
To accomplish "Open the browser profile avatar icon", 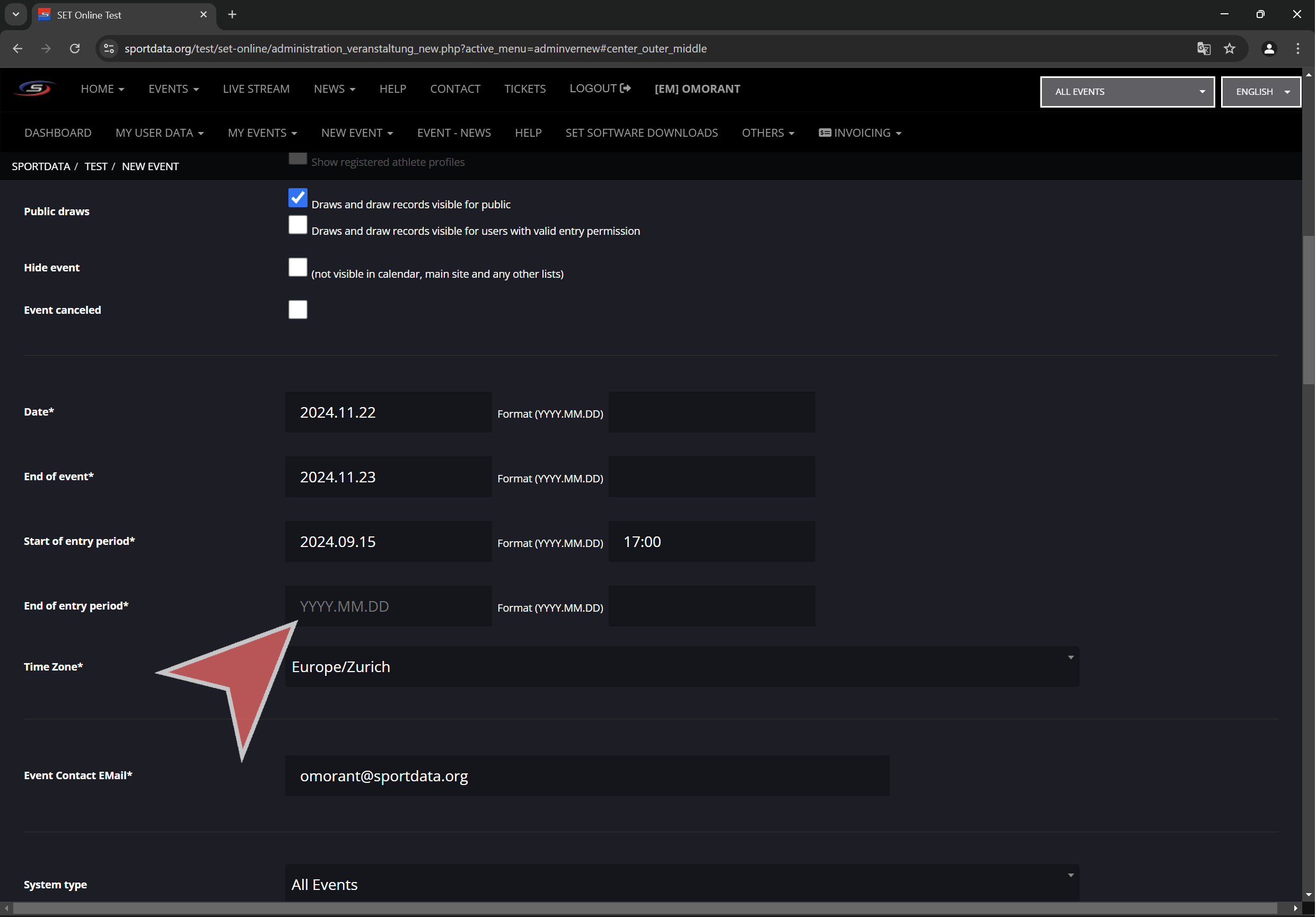I will click(x=1268, y=49).
